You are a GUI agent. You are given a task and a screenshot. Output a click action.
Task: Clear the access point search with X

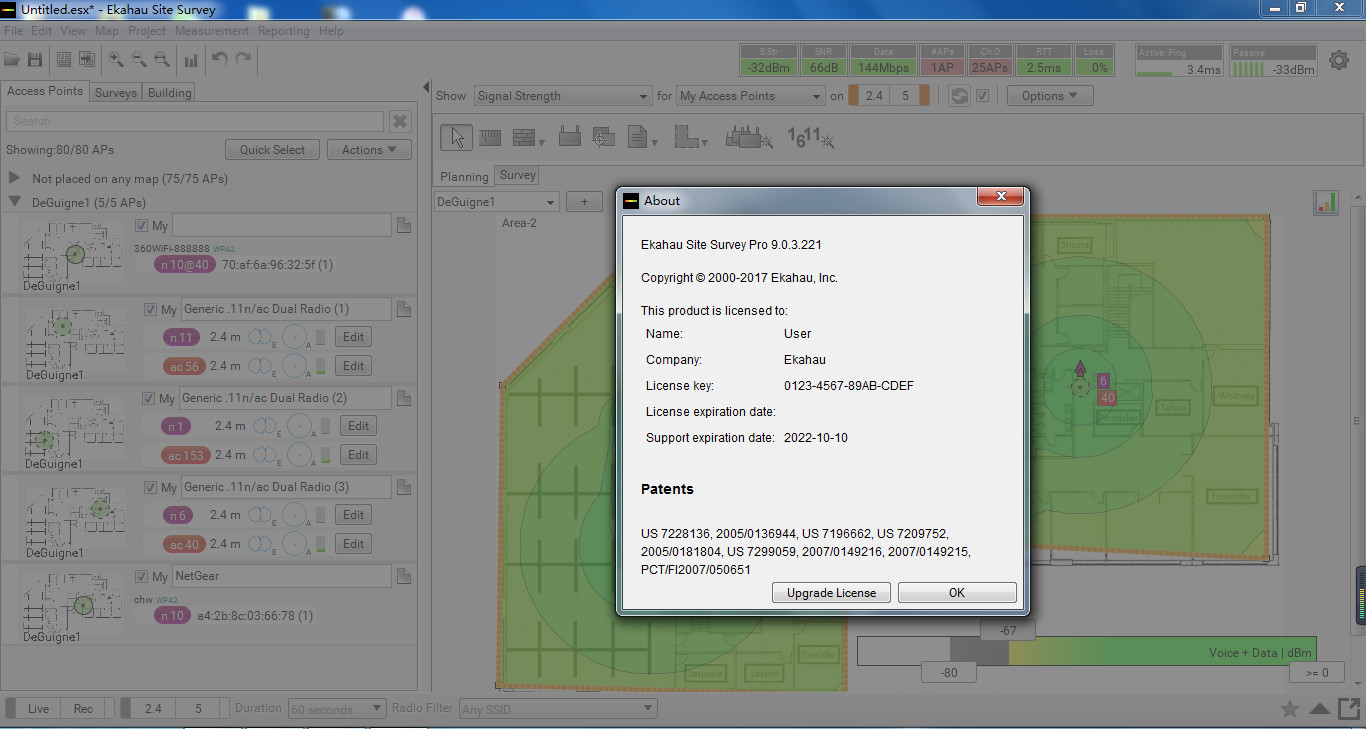400,121
